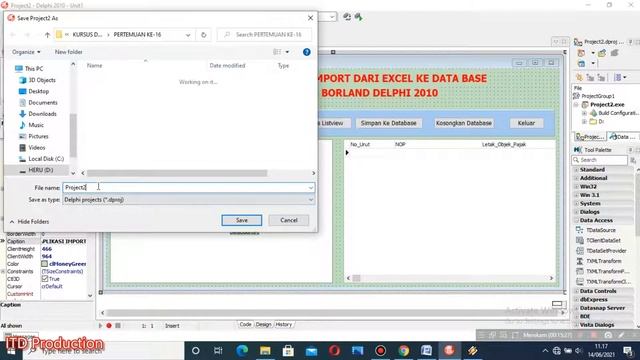
Task: Open Mail app from taskbar
Action: coord(311,351)
